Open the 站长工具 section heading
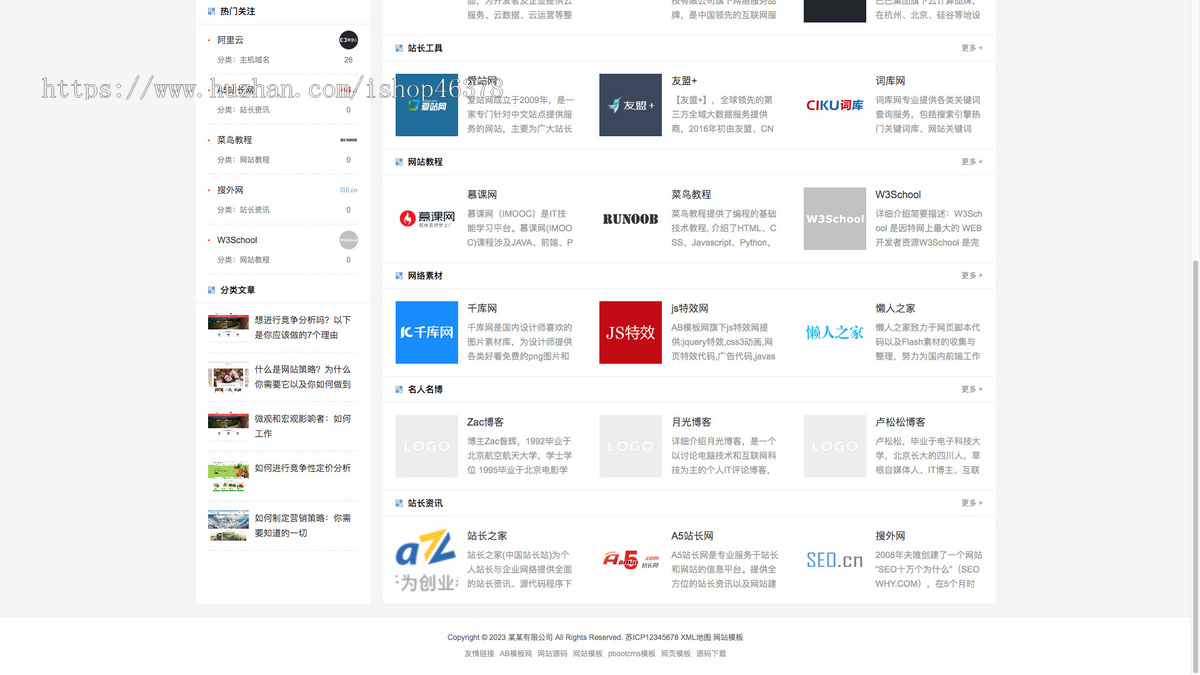Image resolution: width=1200 pixels, height=675 pixels. [425, 48]
